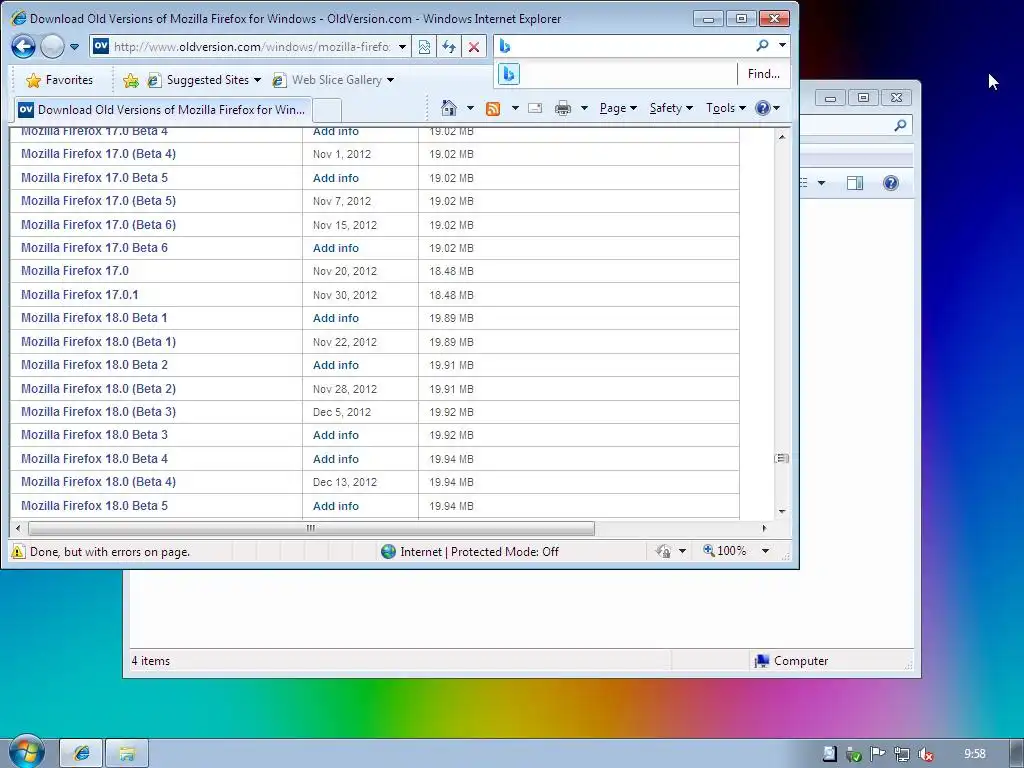Open Suggested Sites dropdown
Screen dimensions: 1024x768
tap(204, 80)
